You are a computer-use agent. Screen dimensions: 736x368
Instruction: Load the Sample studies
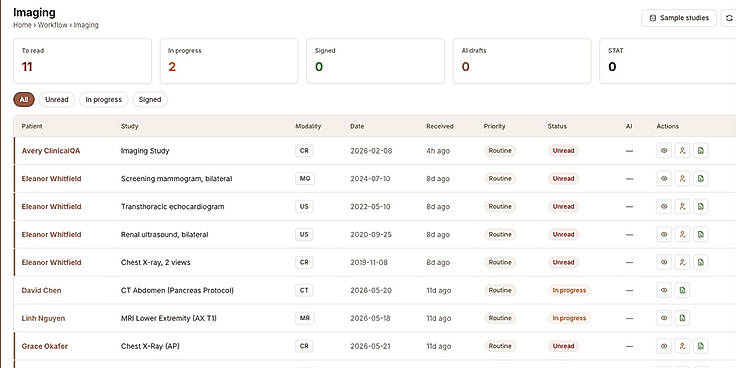pos(679,18)
